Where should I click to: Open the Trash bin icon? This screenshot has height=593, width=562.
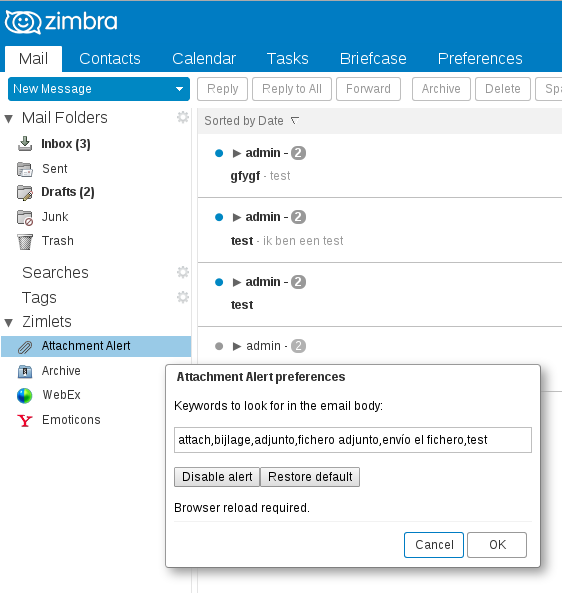(x=25, y=242)
